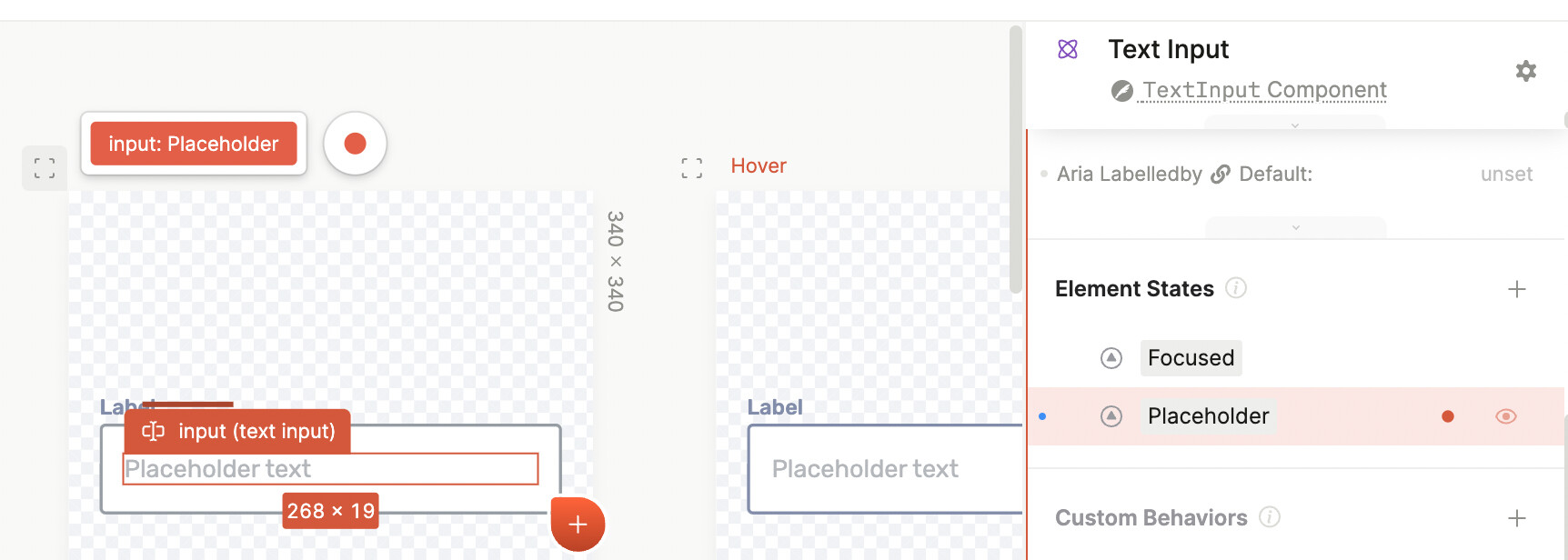Expand the Hover artboard to fullscreen
This screenshot has width=1568, height=560.
pyautogui.click(x=691, y=167)
